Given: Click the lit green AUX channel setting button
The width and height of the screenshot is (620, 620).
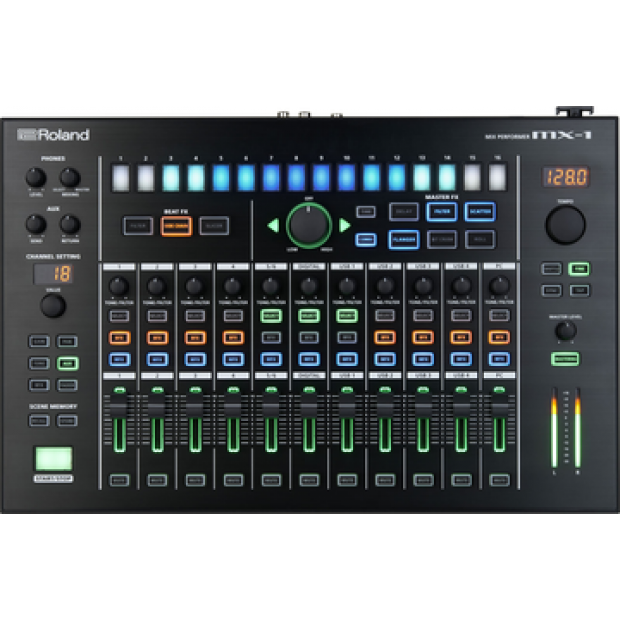Looking at the screenshot, I should coord(67,363).
